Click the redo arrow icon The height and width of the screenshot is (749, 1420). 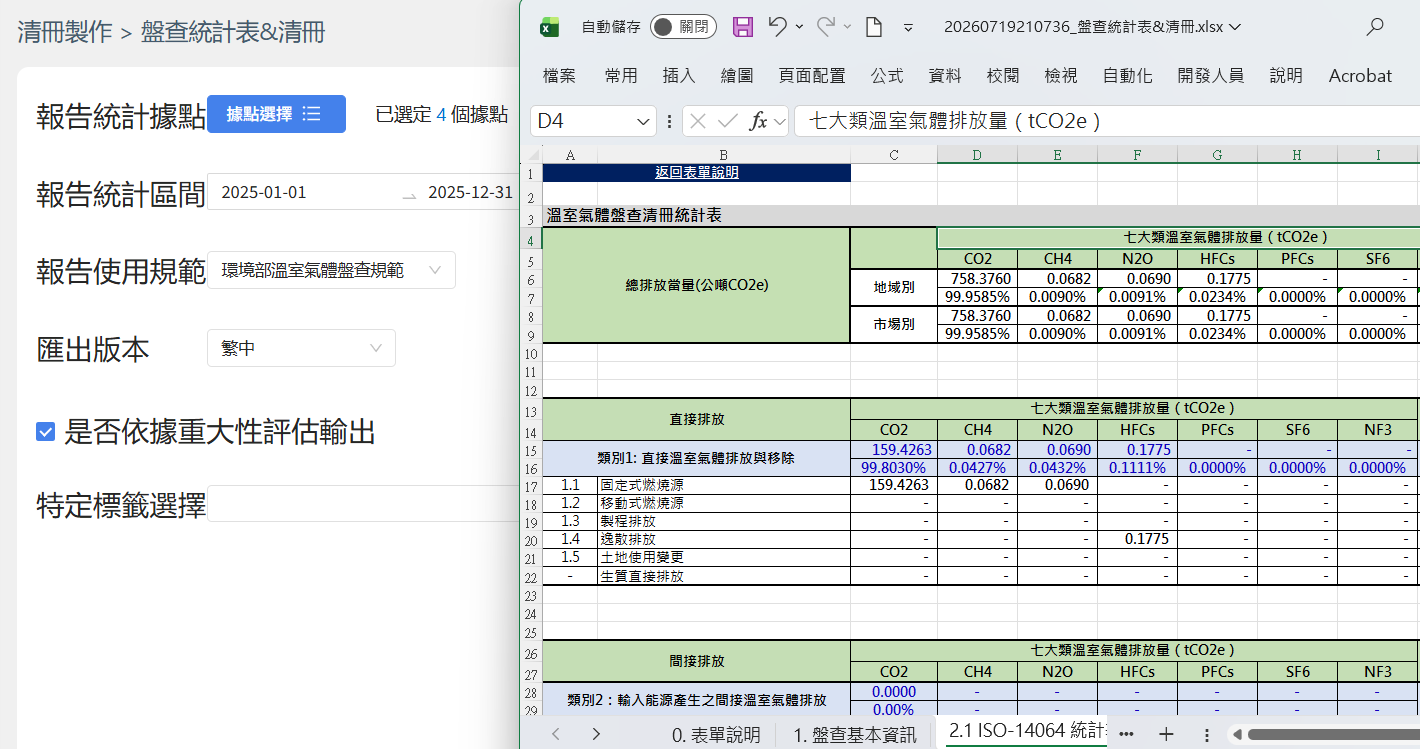pyautogui.click(x=826, y=27)
